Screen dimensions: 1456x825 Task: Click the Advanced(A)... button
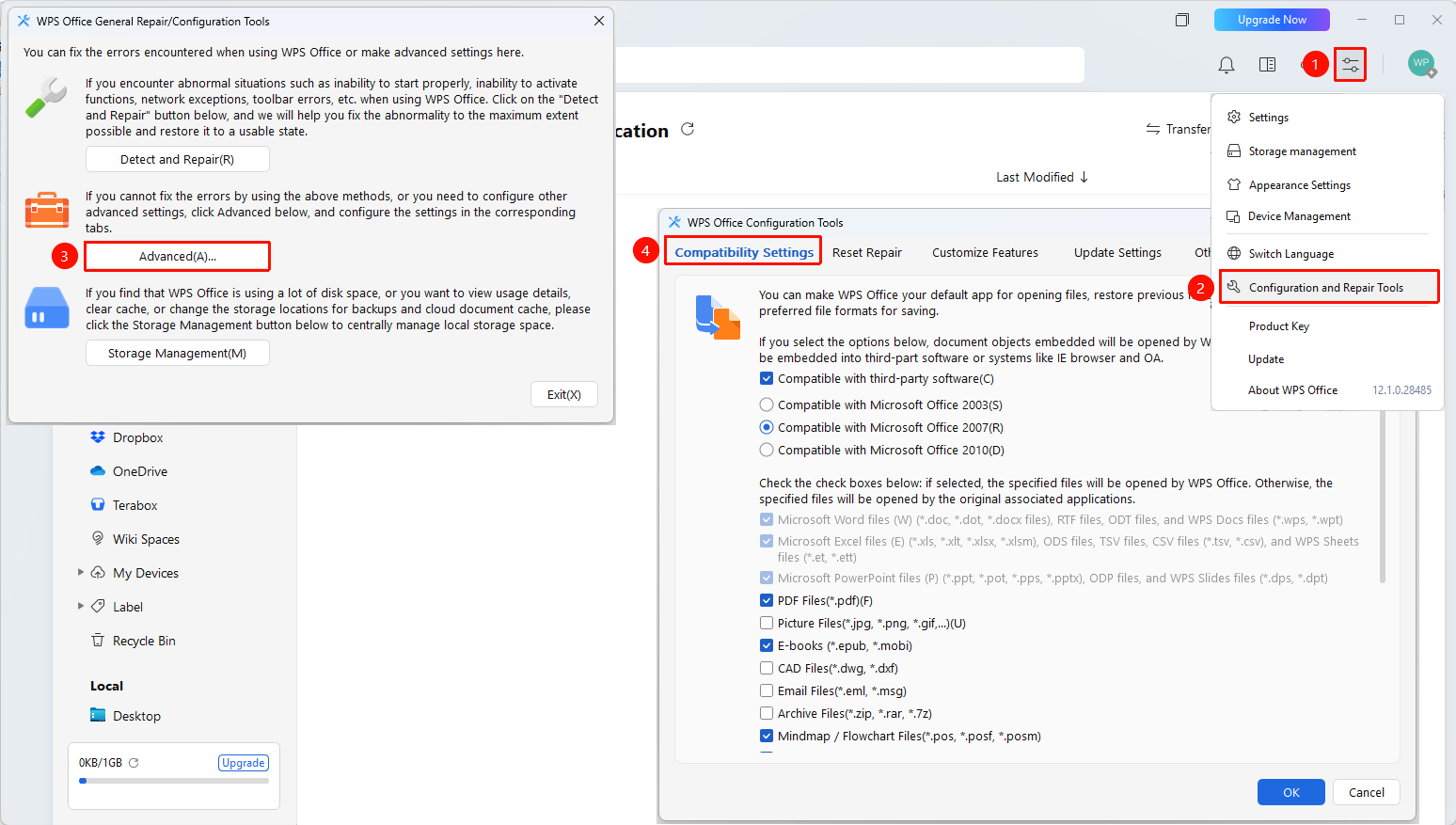[178, 256]
